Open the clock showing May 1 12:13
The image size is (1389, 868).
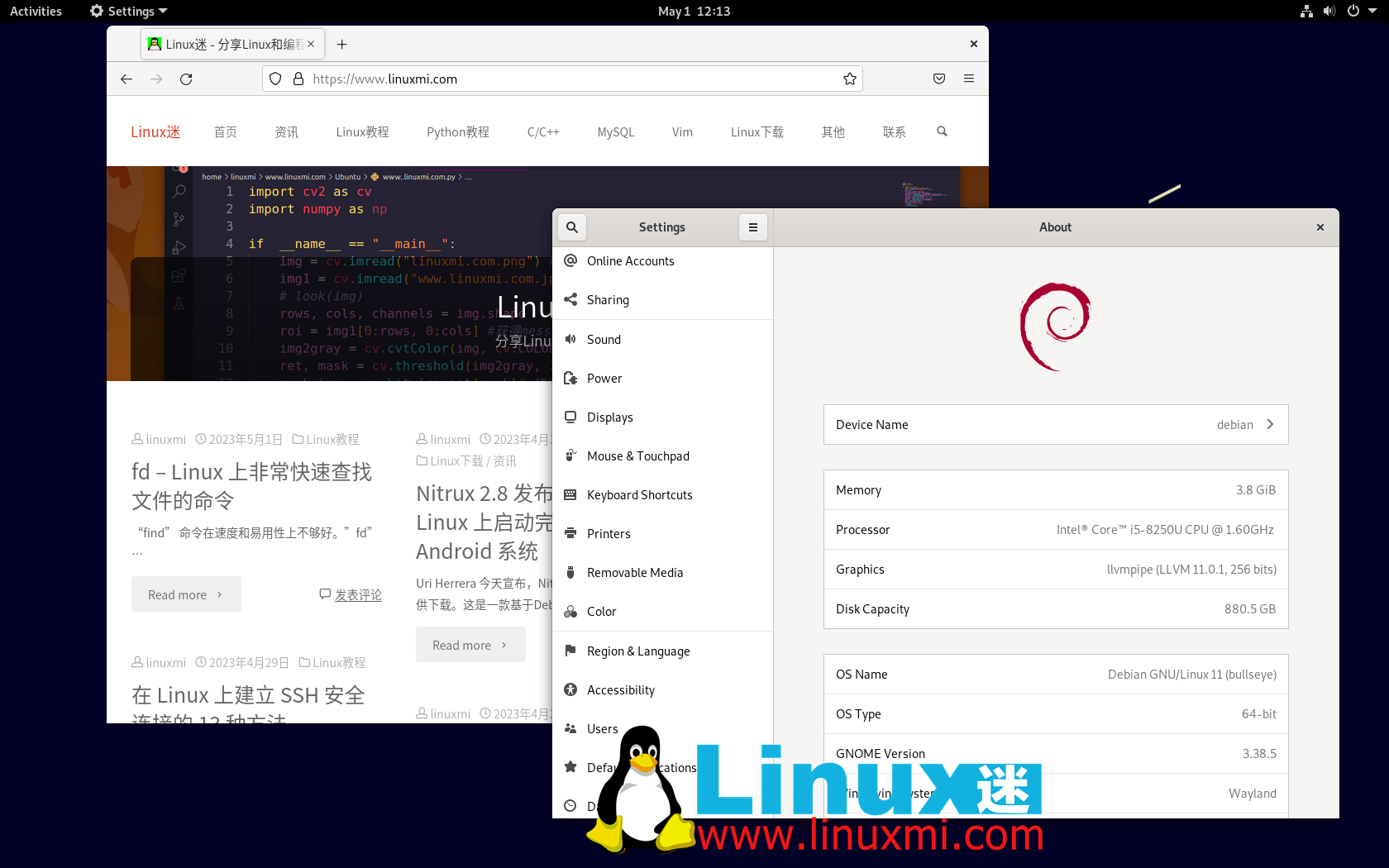pos(694,12)
